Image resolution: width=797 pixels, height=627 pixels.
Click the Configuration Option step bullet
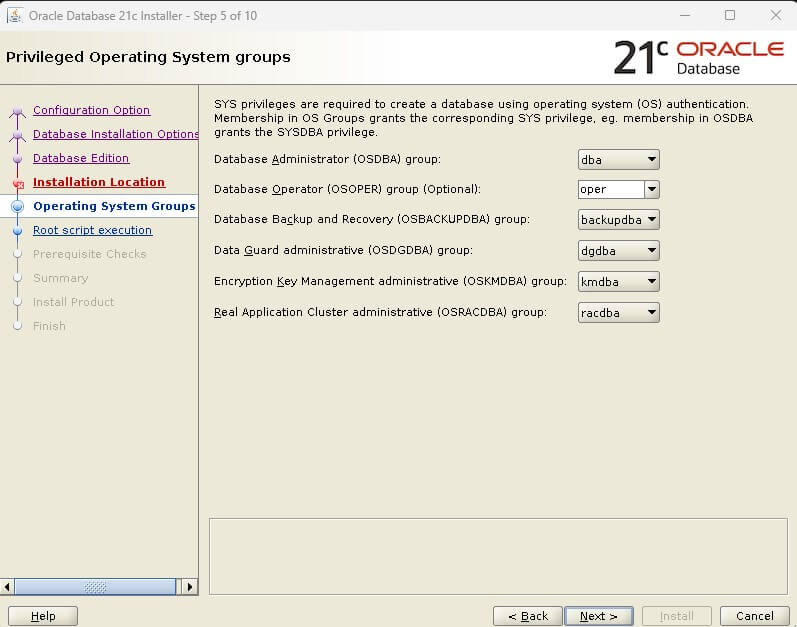tap(18, 111)
